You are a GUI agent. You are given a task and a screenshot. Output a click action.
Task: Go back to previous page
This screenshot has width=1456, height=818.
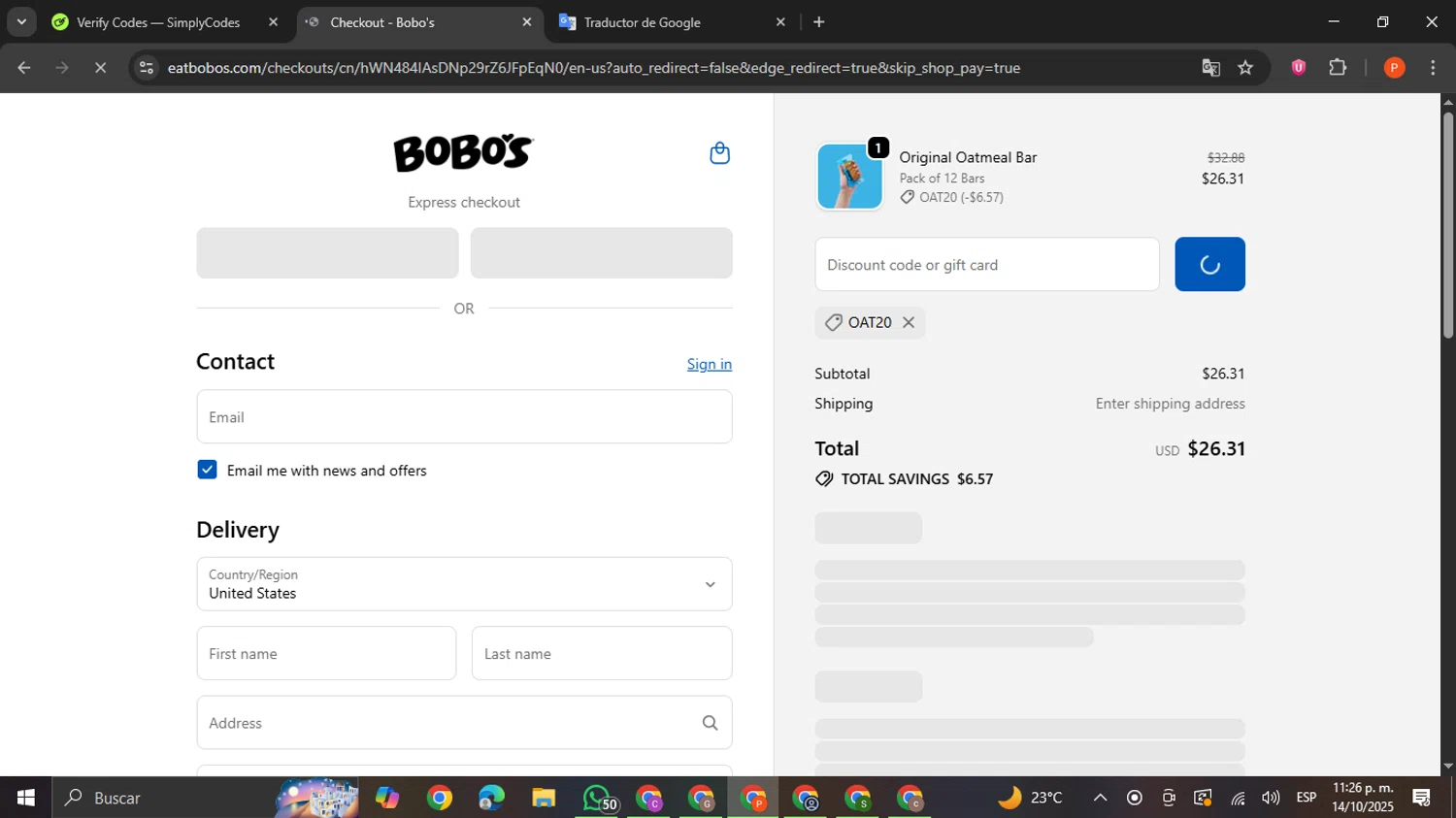point(24,68)
